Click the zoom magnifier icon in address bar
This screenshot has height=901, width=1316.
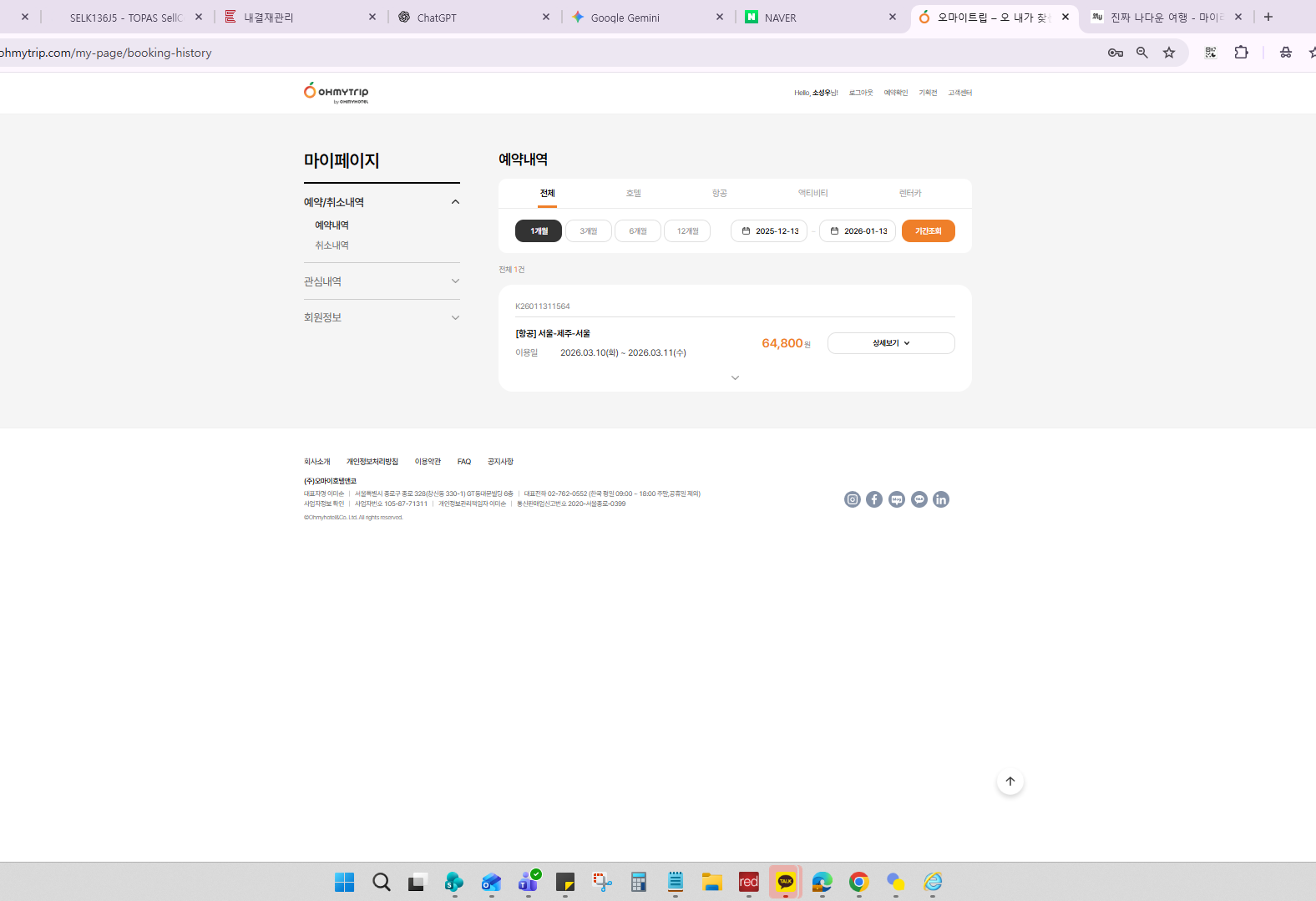1142,53
